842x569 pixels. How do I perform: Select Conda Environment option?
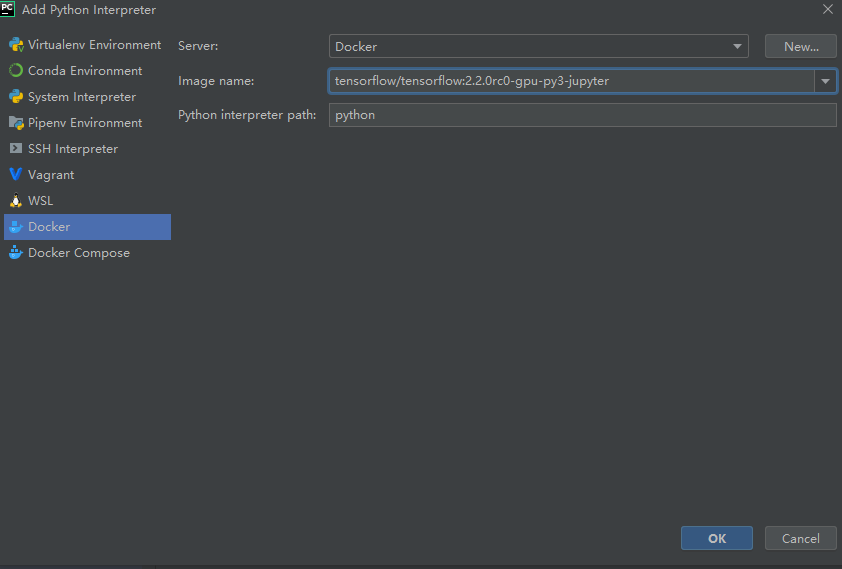(88, 71)
